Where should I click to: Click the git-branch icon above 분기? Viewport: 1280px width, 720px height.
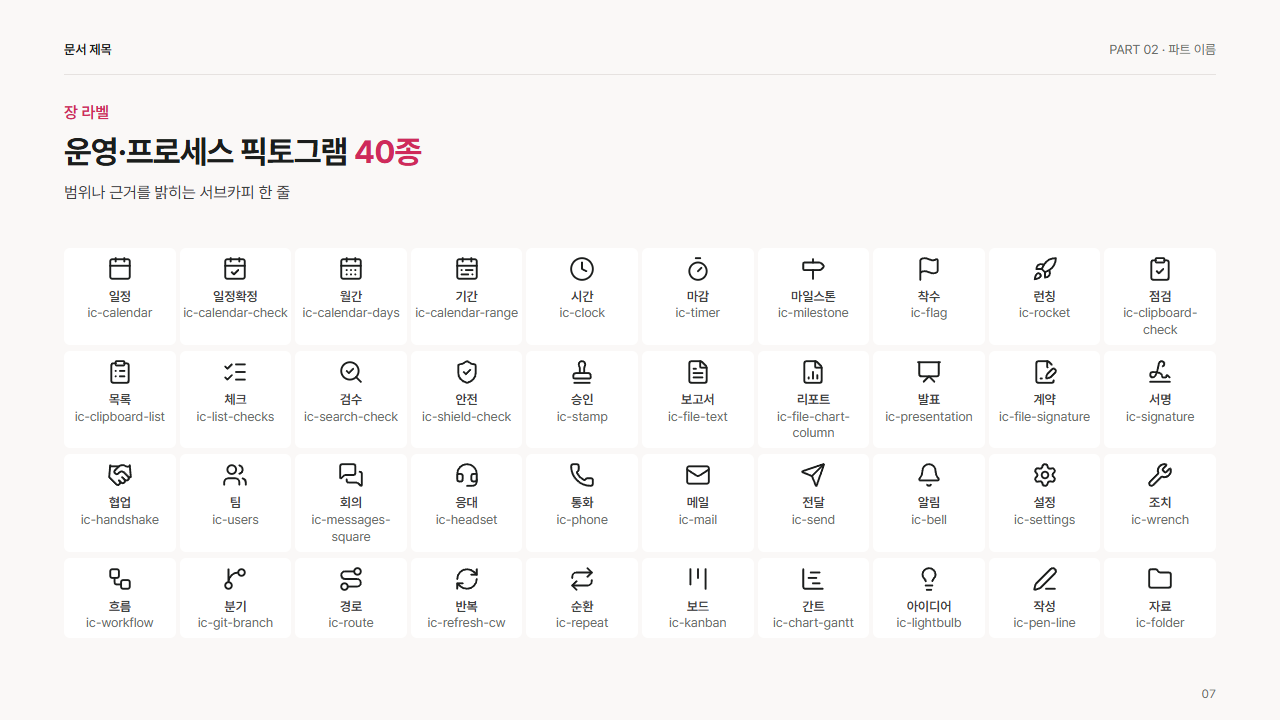tap(235, 578)
